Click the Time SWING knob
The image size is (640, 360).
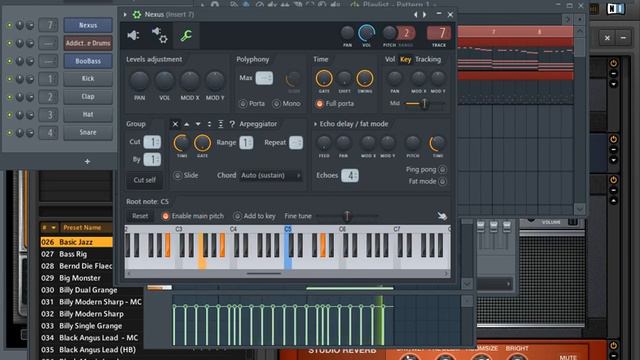tap(364, 78)
